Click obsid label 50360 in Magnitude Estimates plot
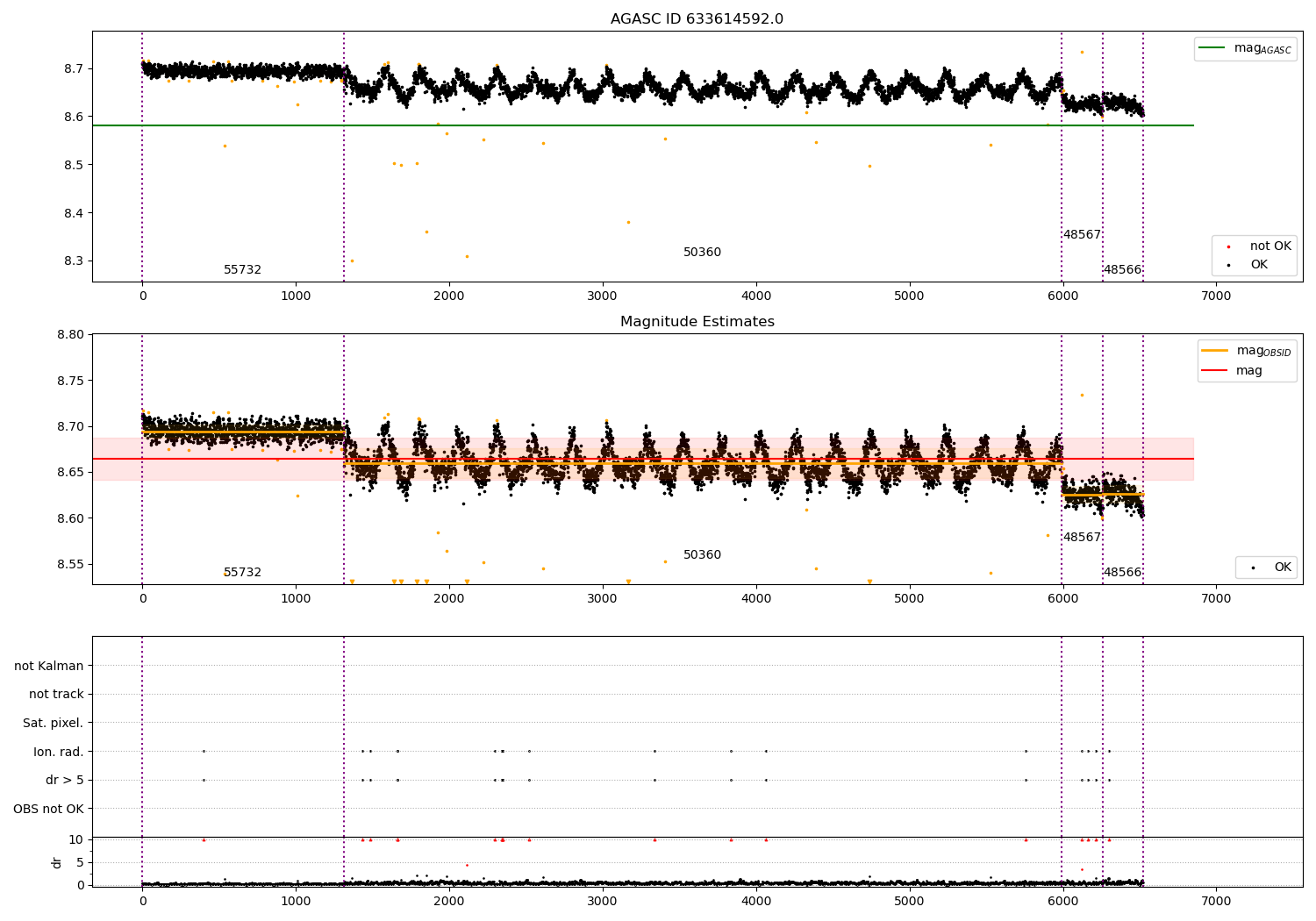This screenshot has height=921, width=1316. click(702, 555)
